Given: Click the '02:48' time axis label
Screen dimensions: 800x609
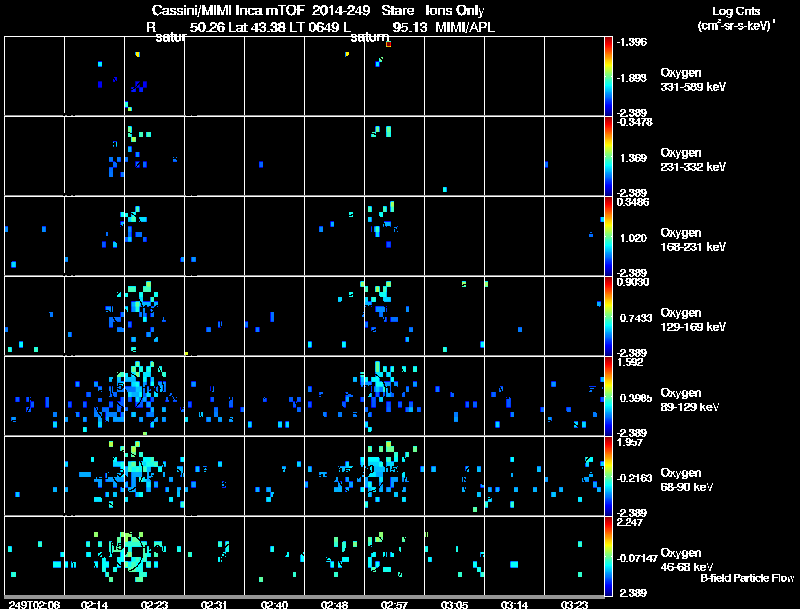Looking at the screenshot, I should 334,605.
